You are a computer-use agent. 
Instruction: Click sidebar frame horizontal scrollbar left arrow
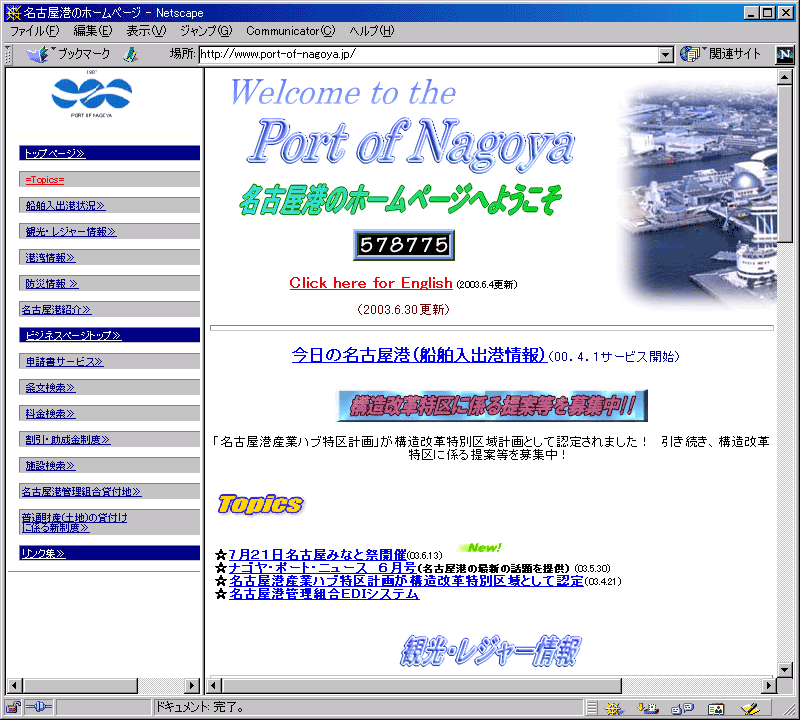15,686
